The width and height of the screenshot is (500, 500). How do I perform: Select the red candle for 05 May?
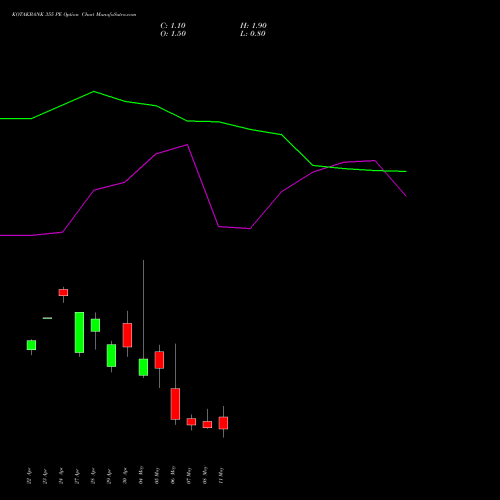pyautogui.click(x=159, y=360)
